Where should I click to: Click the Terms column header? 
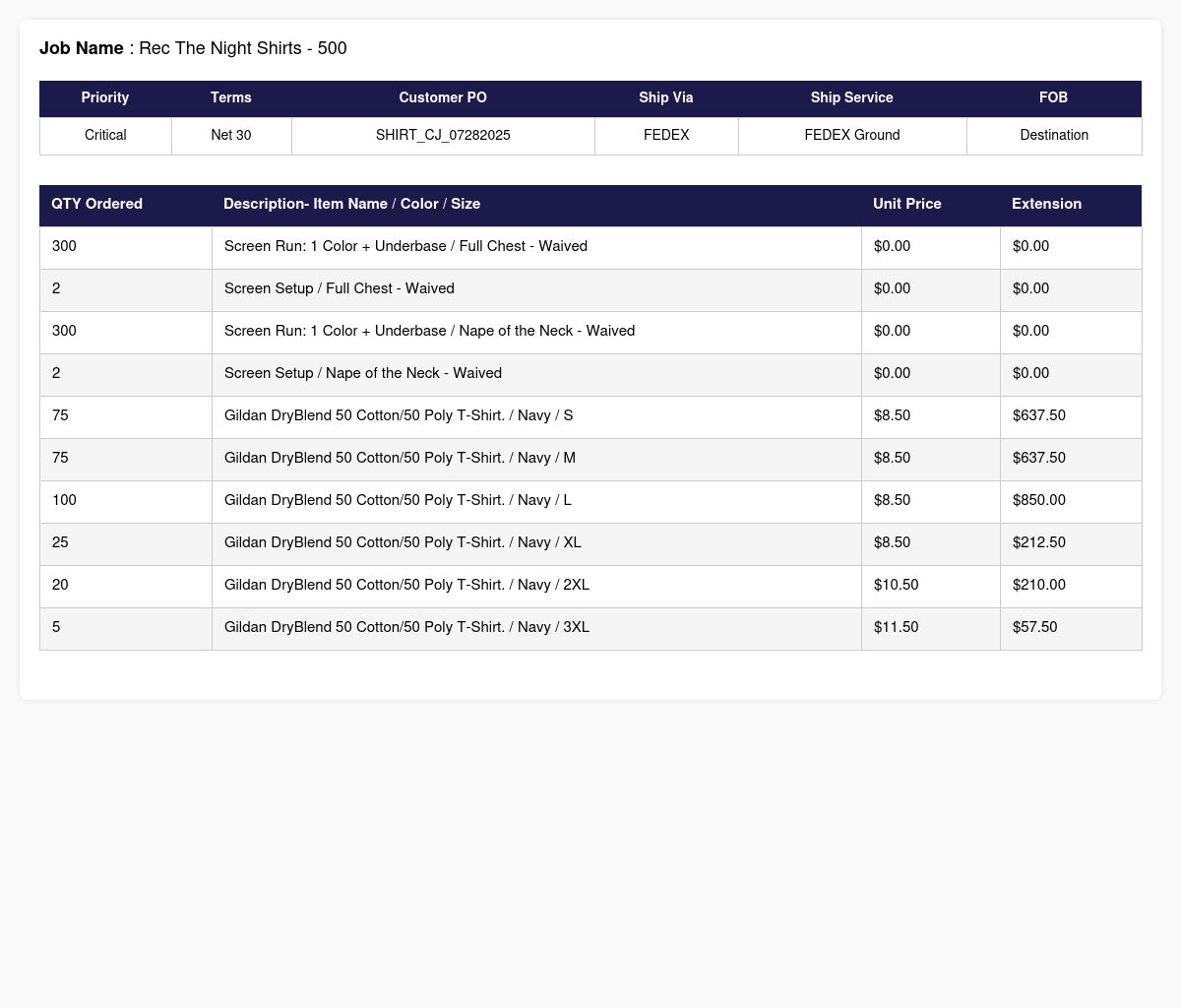231,98
